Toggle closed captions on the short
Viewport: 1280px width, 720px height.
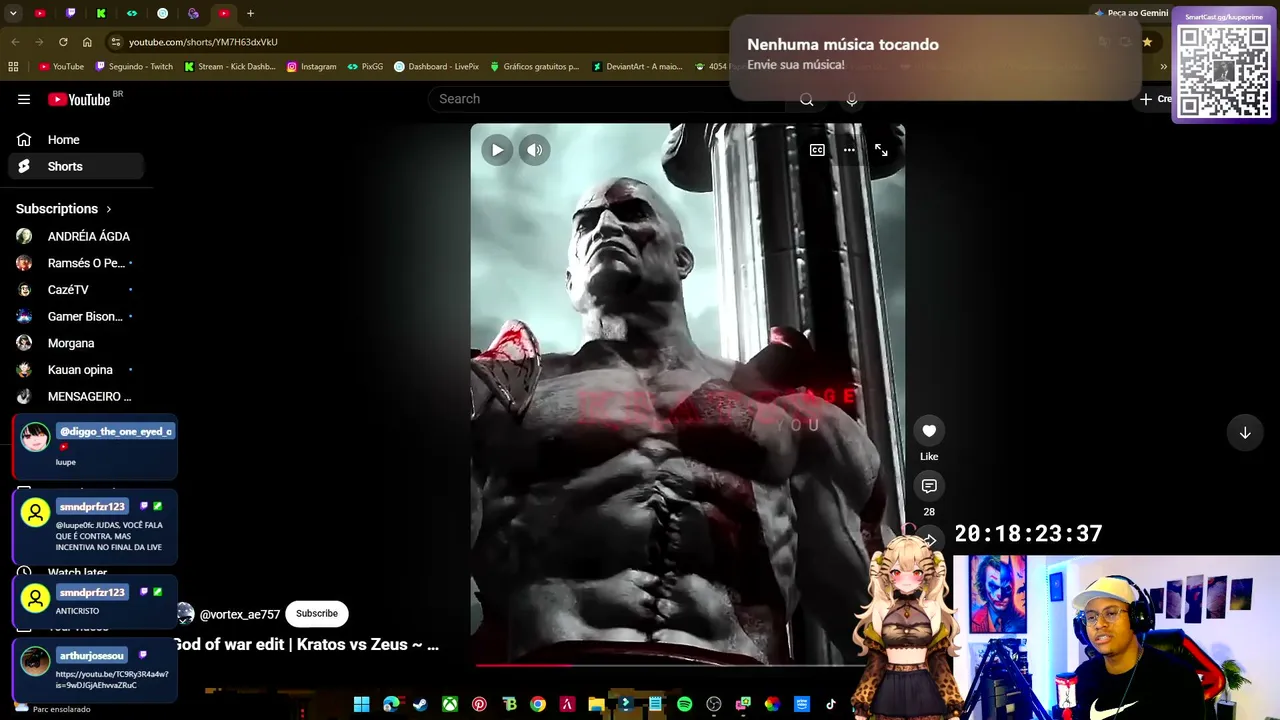pyautogui.click(x=817, y=150)
